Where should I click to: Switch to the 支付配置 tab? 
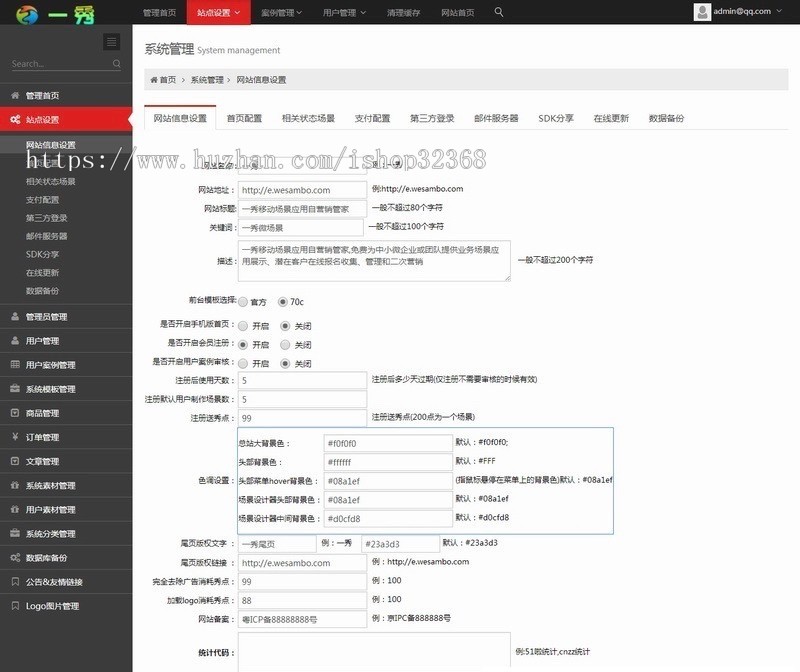point(372,118)
